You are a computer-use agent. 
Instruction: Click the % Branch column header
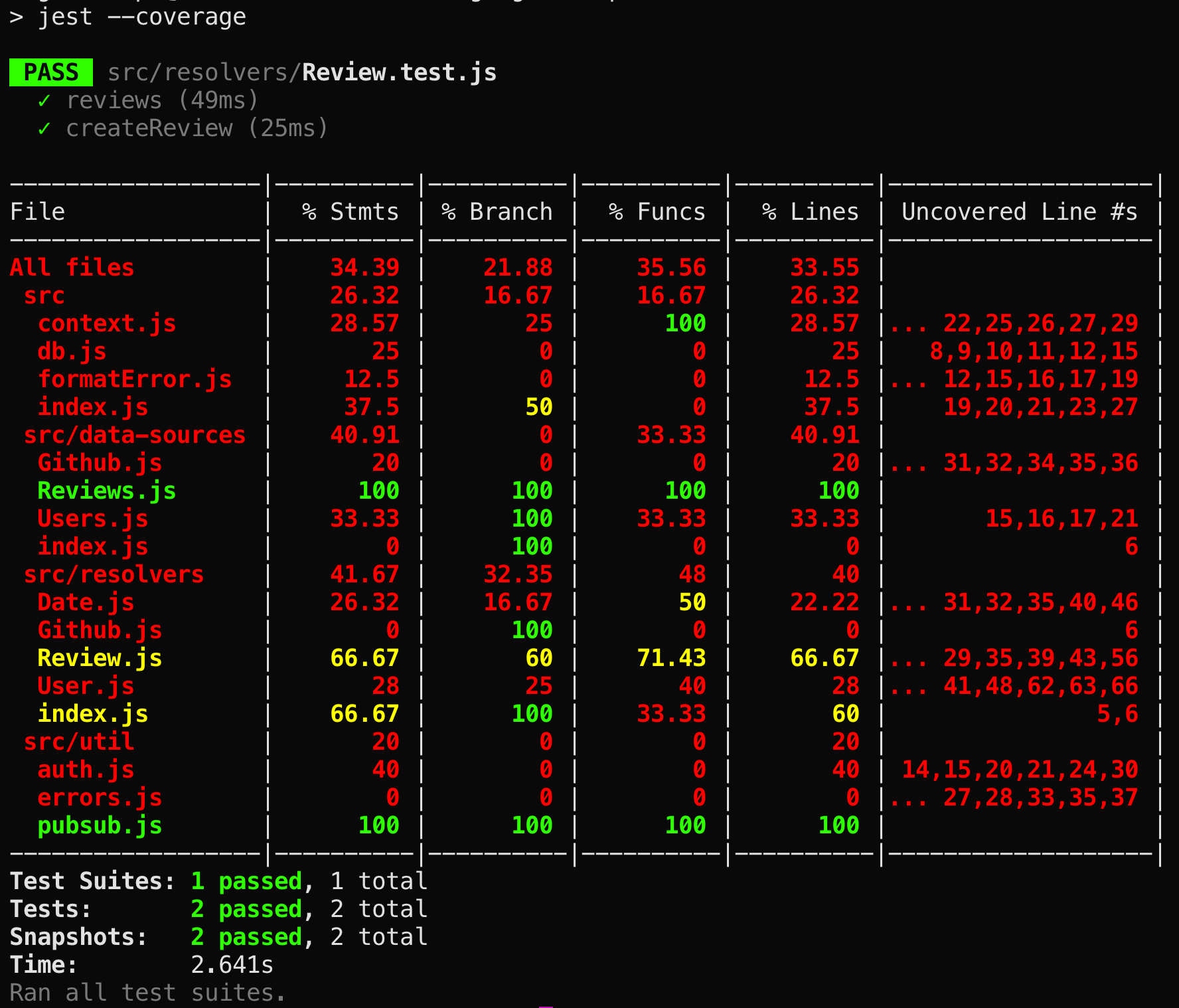tap(497, 211)
